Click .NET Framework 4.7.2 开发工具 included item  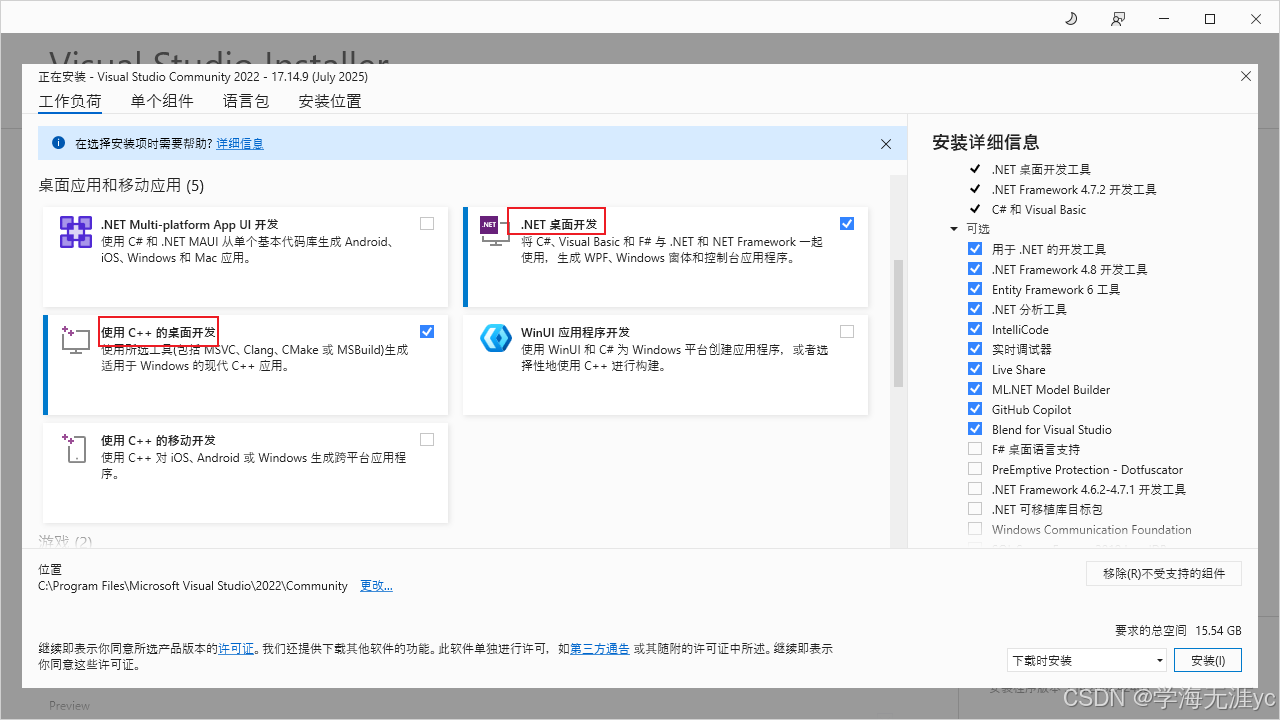point(1074,189)
